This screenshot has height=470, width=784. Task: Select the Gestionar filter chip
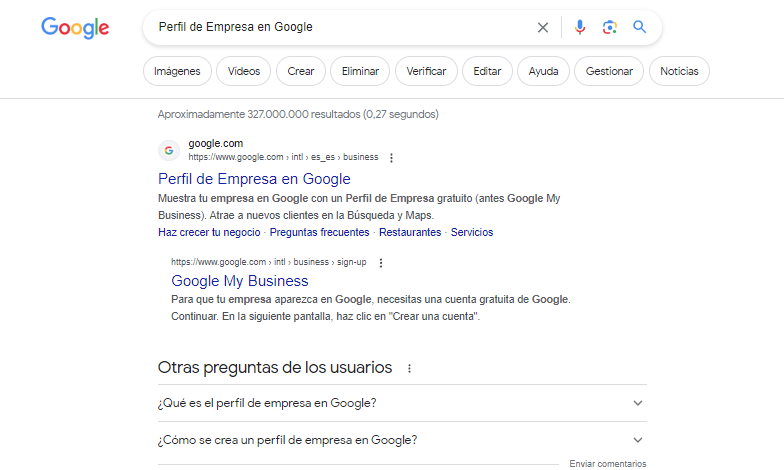pyautogui.click(x=609, y=71)
